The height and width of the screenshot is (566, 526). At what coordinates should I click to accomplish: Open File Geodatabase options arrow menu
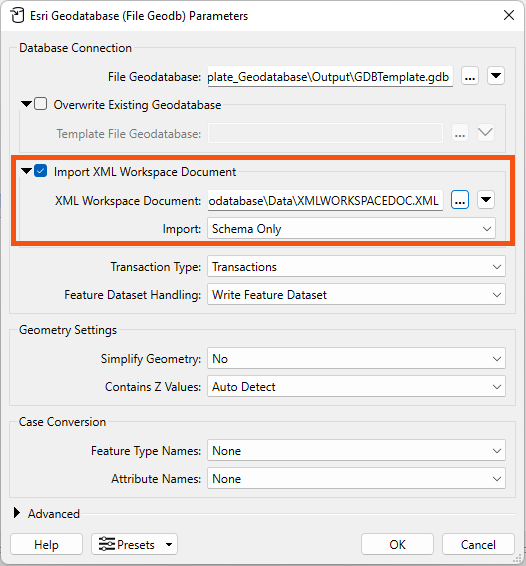pos(496,76)
